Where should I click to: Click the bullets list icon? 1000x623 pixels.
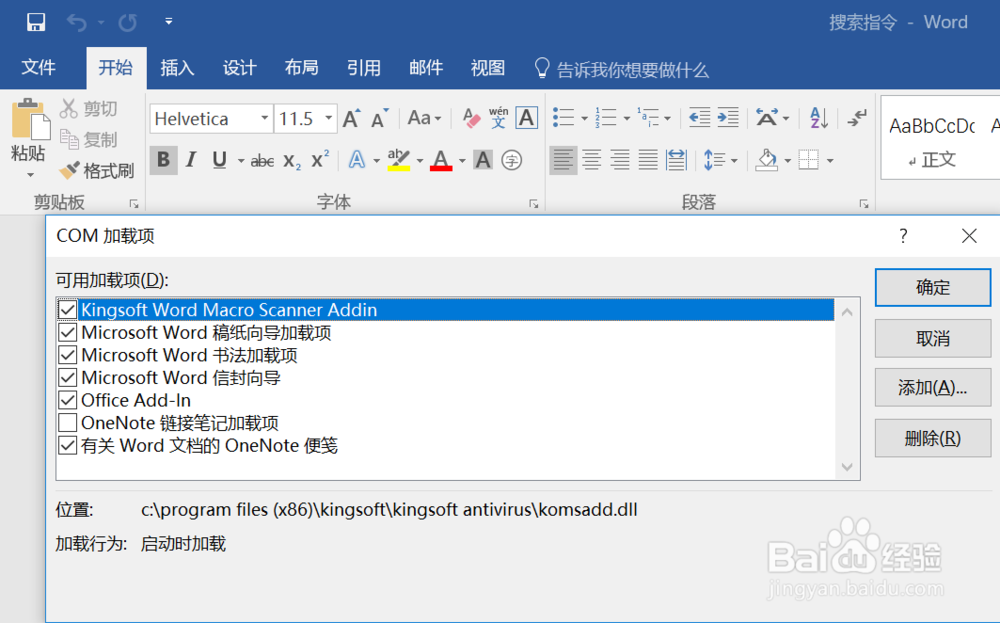(x=563, y=117)
